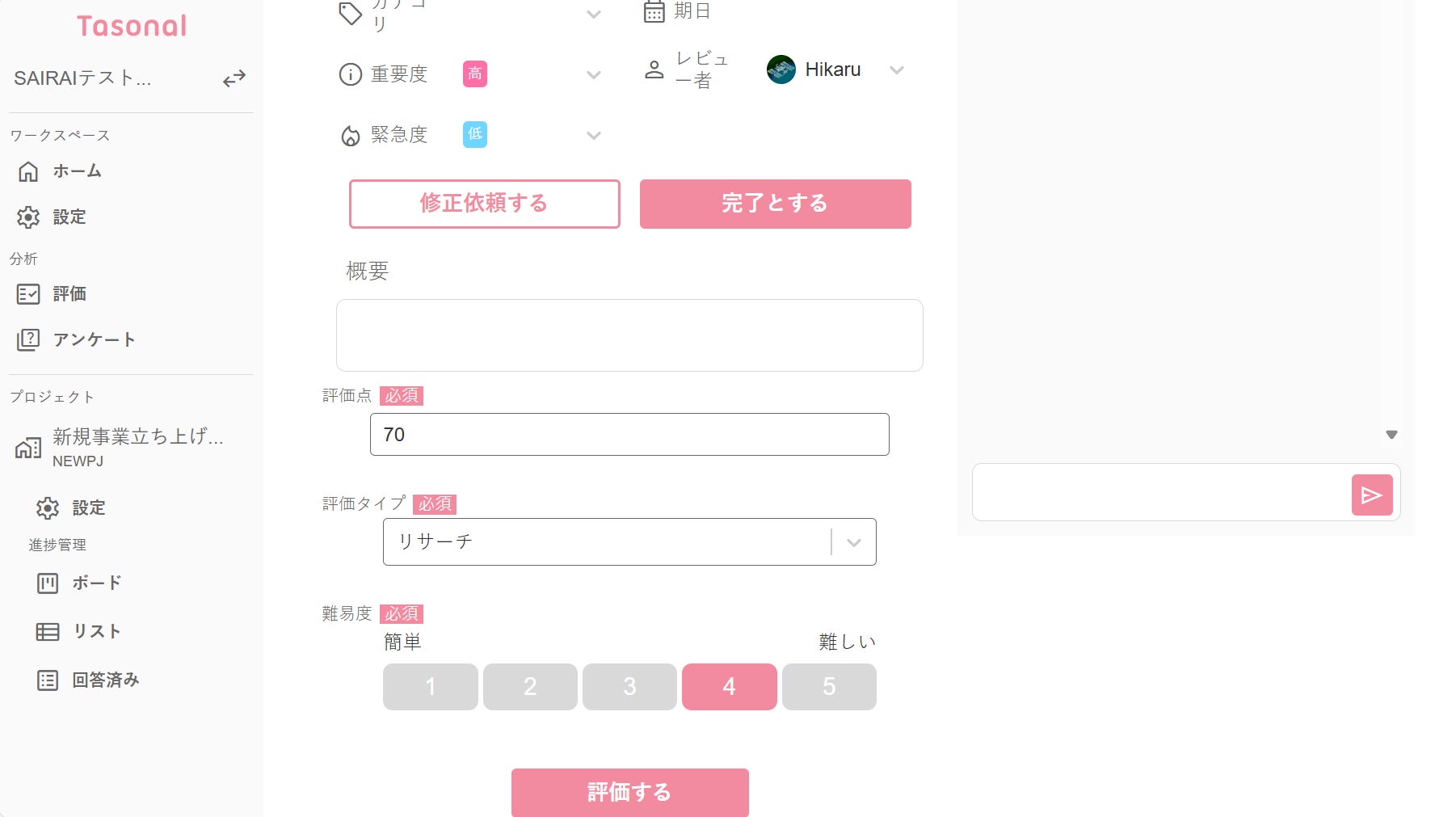Expand the 緊急度 dropdown chevron
The width and height of the screenshot is (1456, 817).
pyautogui.click(x=594, y=135)
